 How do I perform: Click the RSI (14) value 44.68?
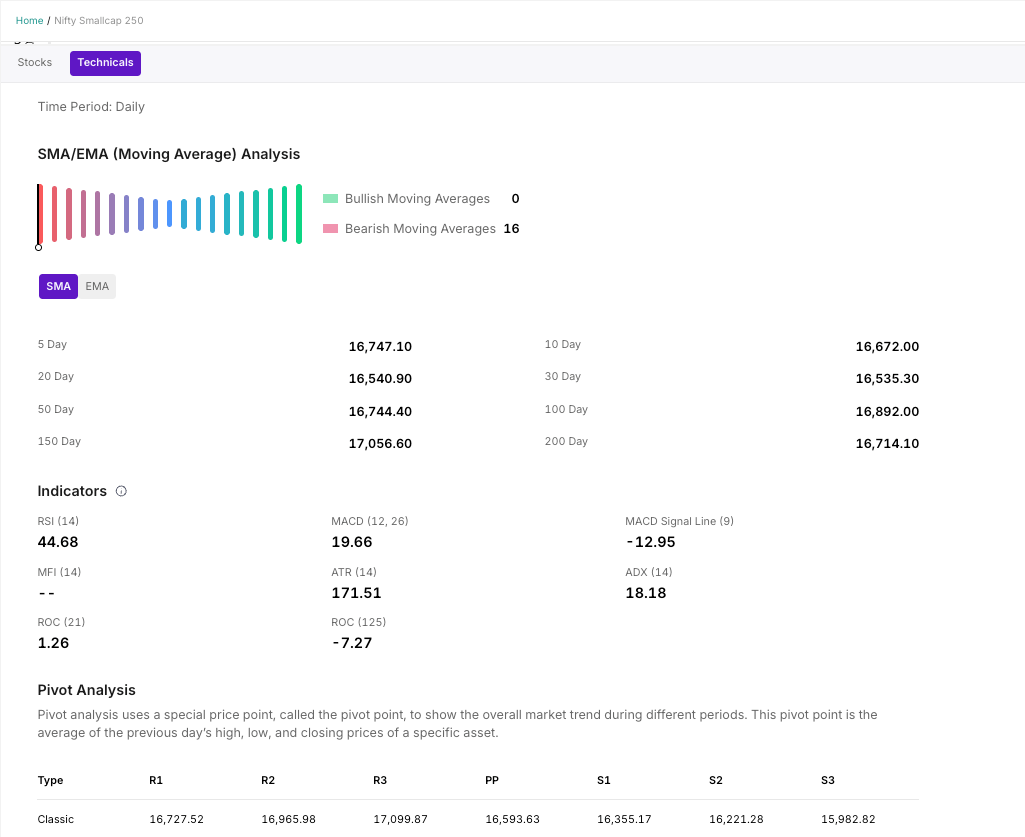point(58,542)
